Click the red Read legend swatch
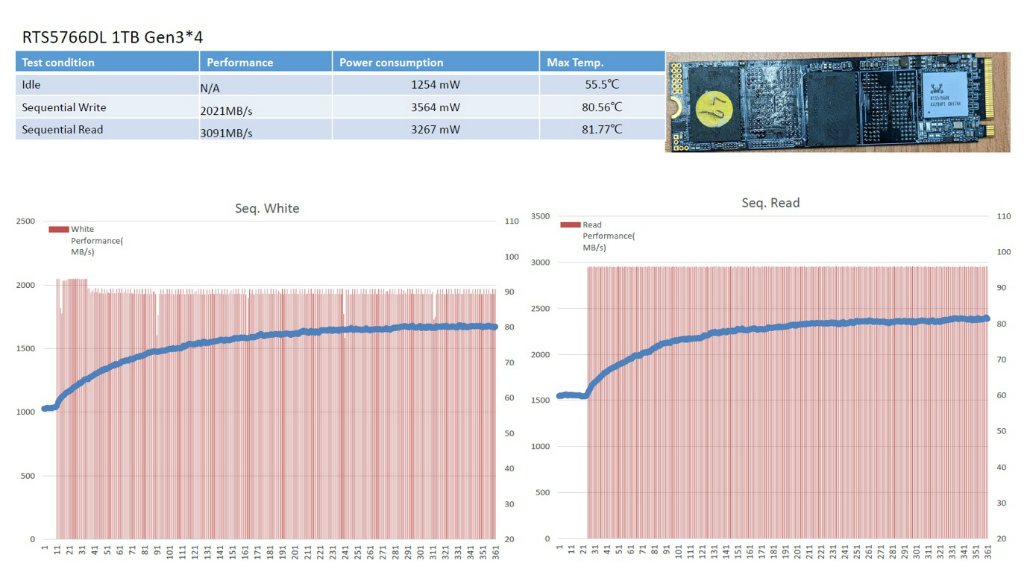The width and height of the screenshot is (1024, 575). (570, 225)
